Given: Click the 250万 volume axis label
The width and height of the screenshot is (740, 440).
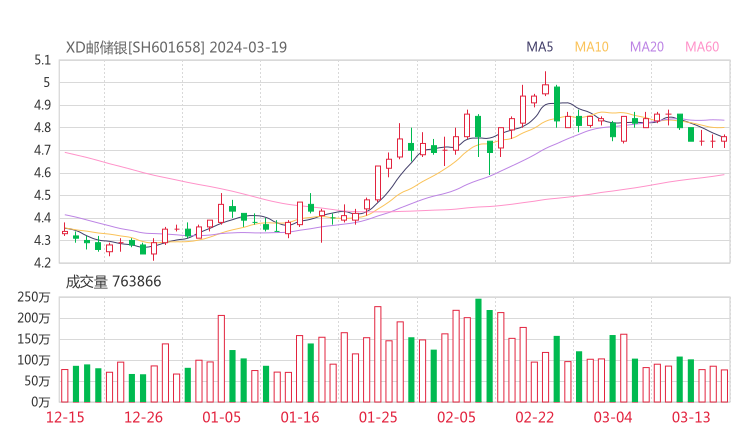Looking at the screenshot, I should click(x=34, y=297).
